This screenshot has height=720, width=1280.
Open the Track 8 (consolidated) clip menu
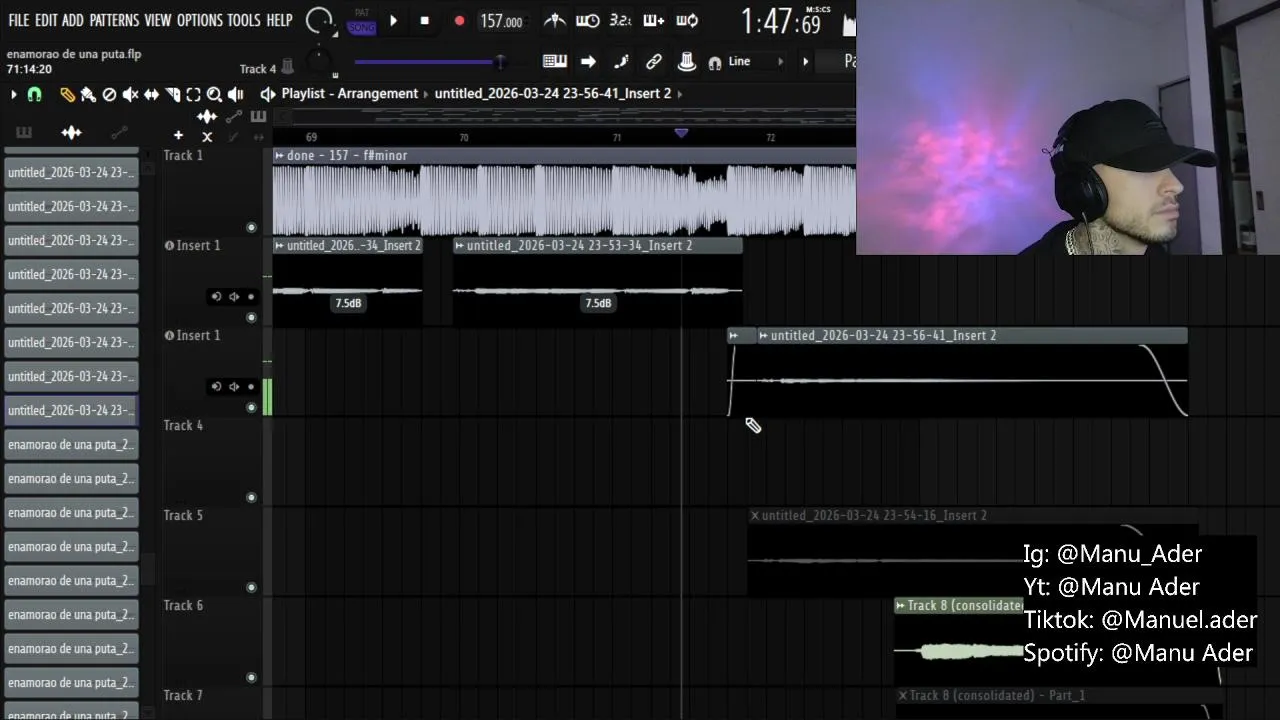click(x=900, y=605)
